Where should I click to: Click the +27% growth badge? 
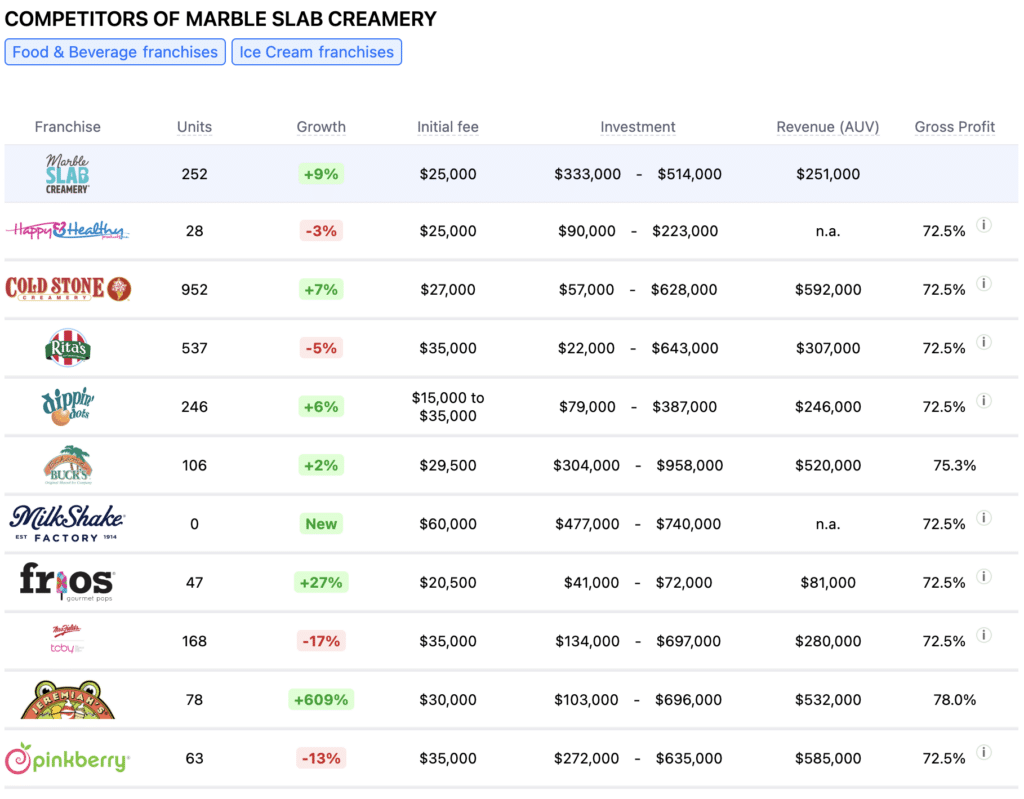(321, 583)
